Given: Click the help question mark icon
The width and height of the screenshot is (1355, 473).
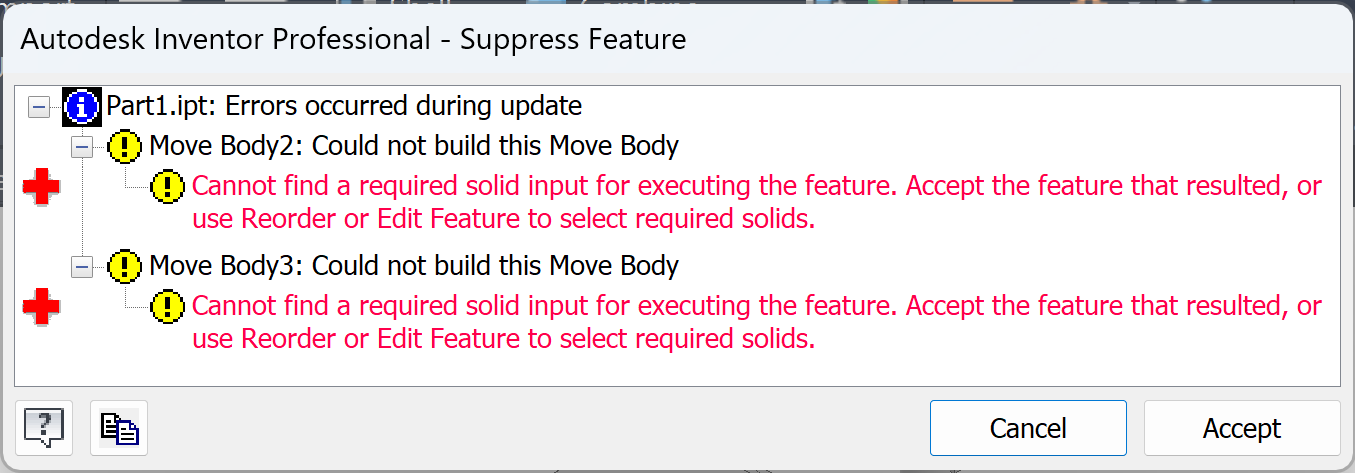Looking at the screenshot, I should pyautogui.click(x=44, y=428).
